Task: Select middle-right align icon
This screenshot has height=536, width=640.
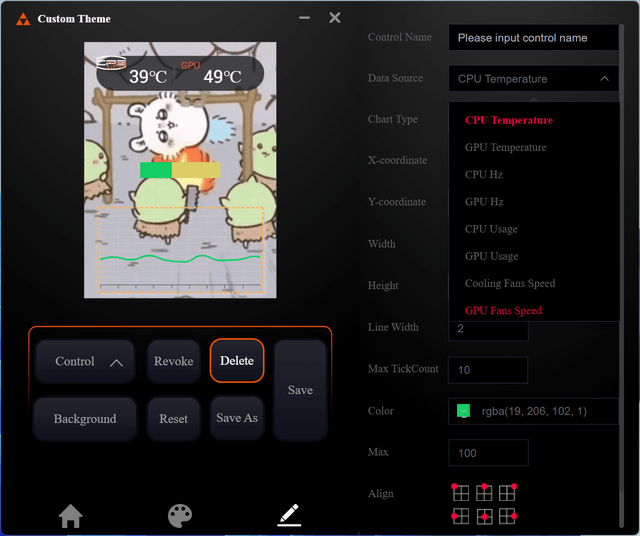Action: pos(508,516)
